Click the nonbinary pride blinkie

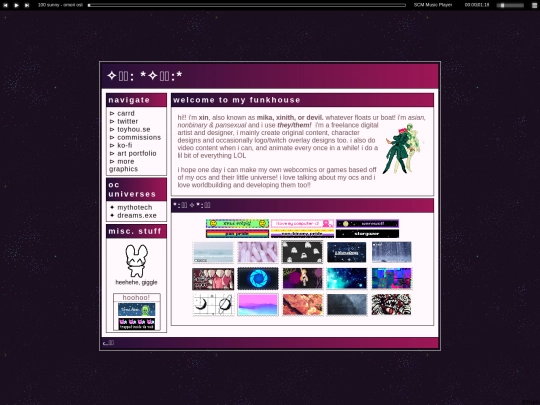302,233
